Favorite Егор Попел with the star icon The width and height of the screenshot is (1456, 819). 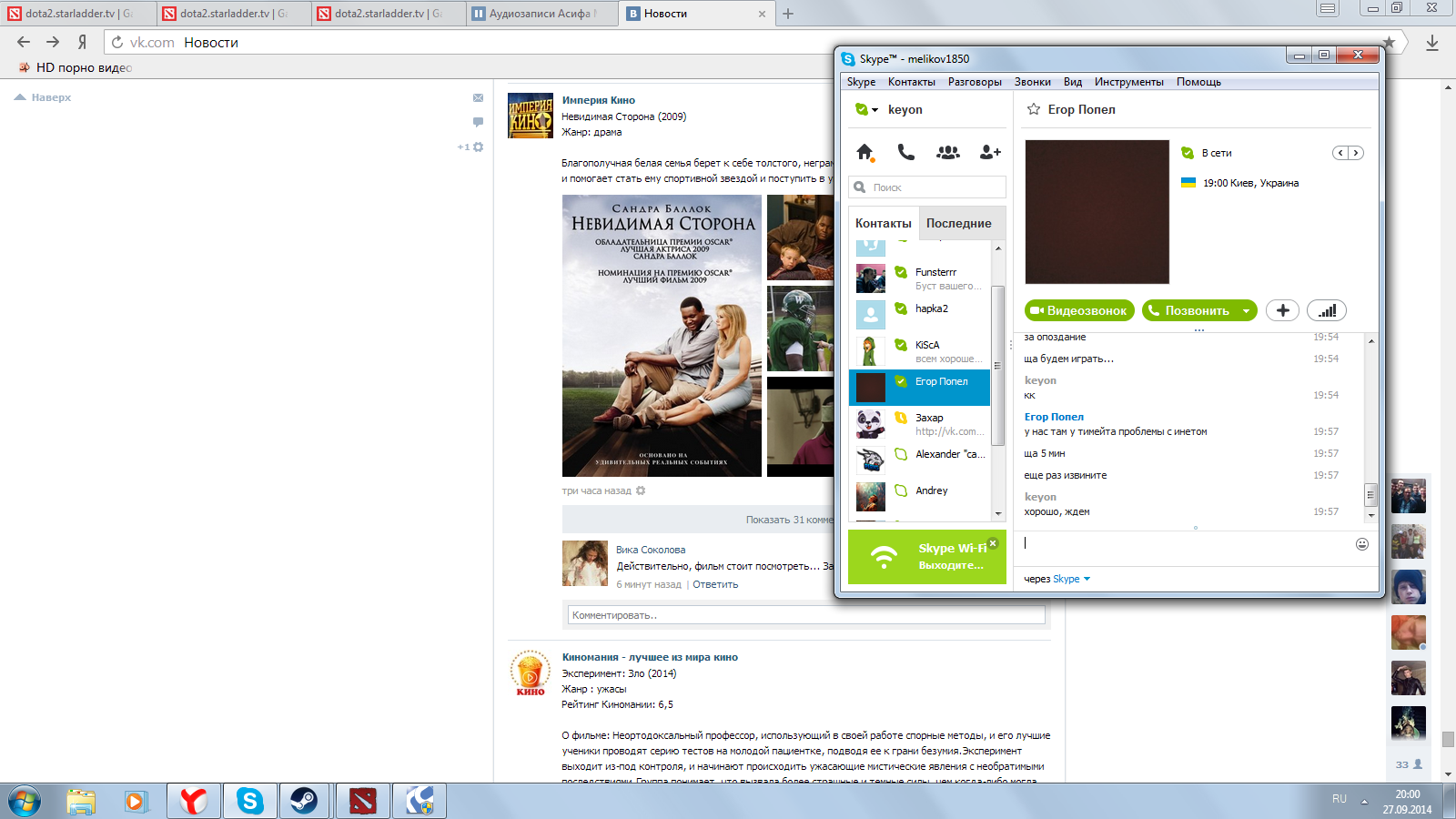[1034, 109]
